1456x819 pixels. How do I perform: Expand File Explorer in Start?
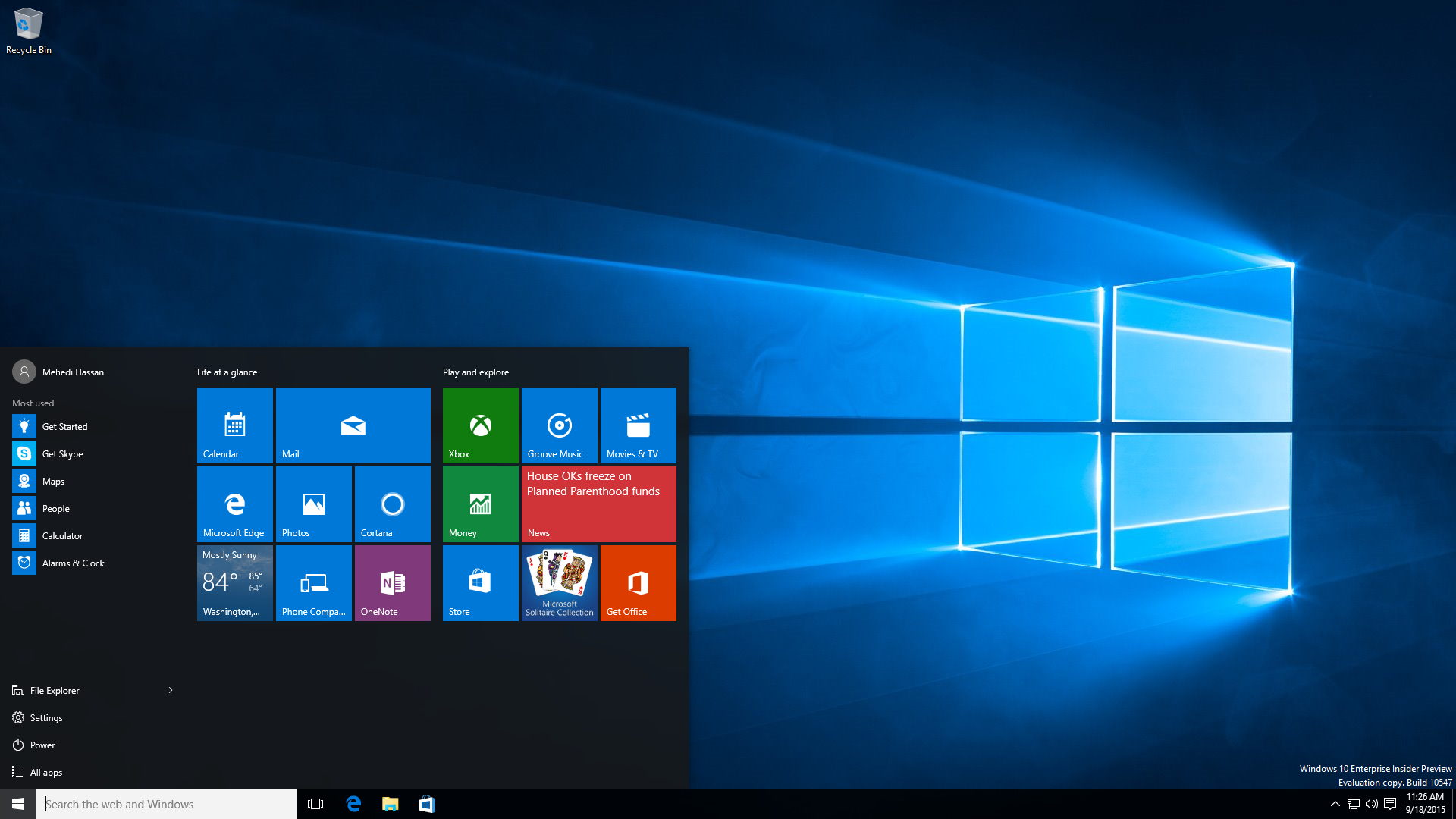click(x=170, y=690)
